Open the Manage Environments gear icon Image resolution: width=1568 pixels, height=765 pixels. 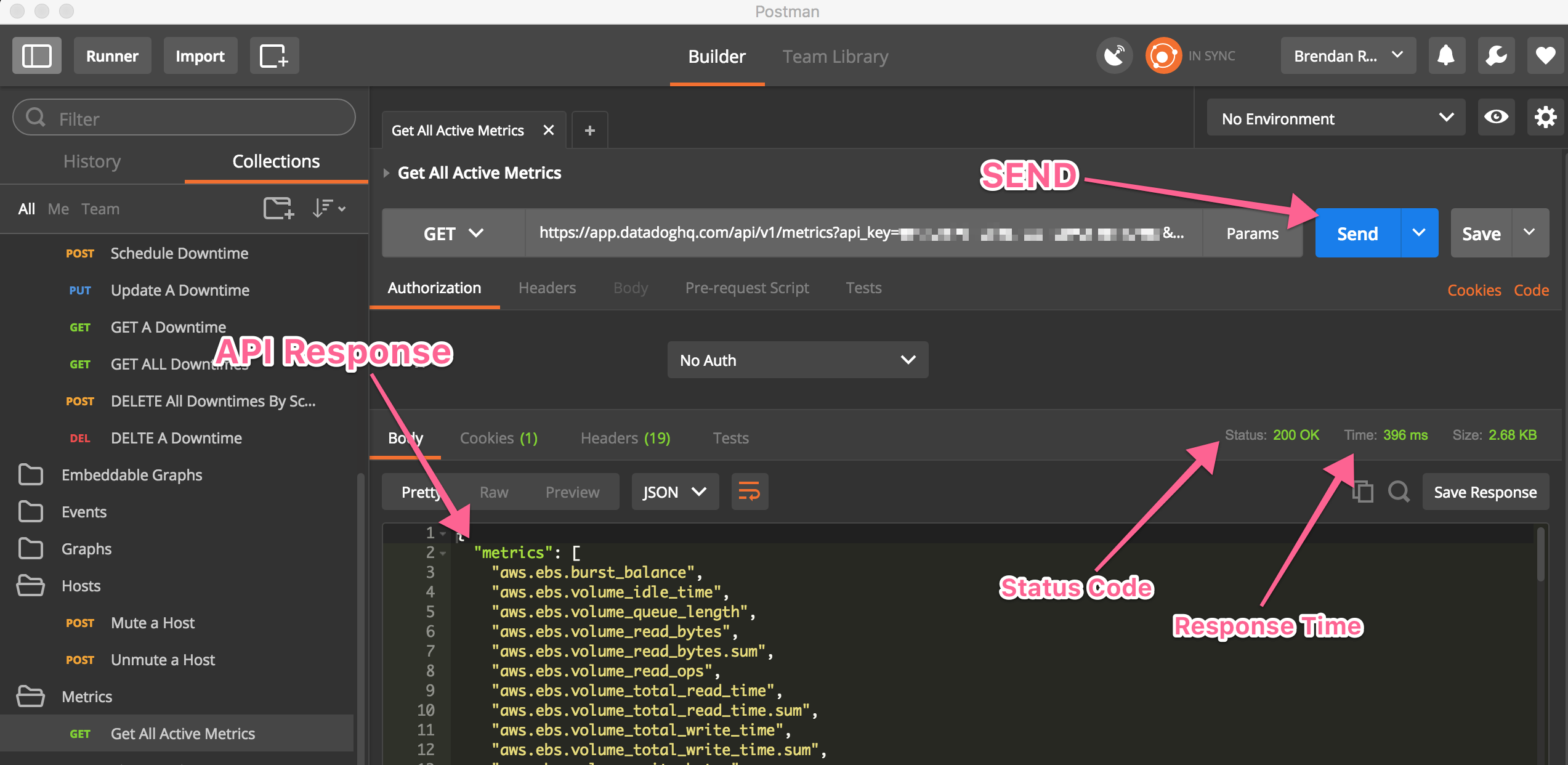coord(1545,117)
